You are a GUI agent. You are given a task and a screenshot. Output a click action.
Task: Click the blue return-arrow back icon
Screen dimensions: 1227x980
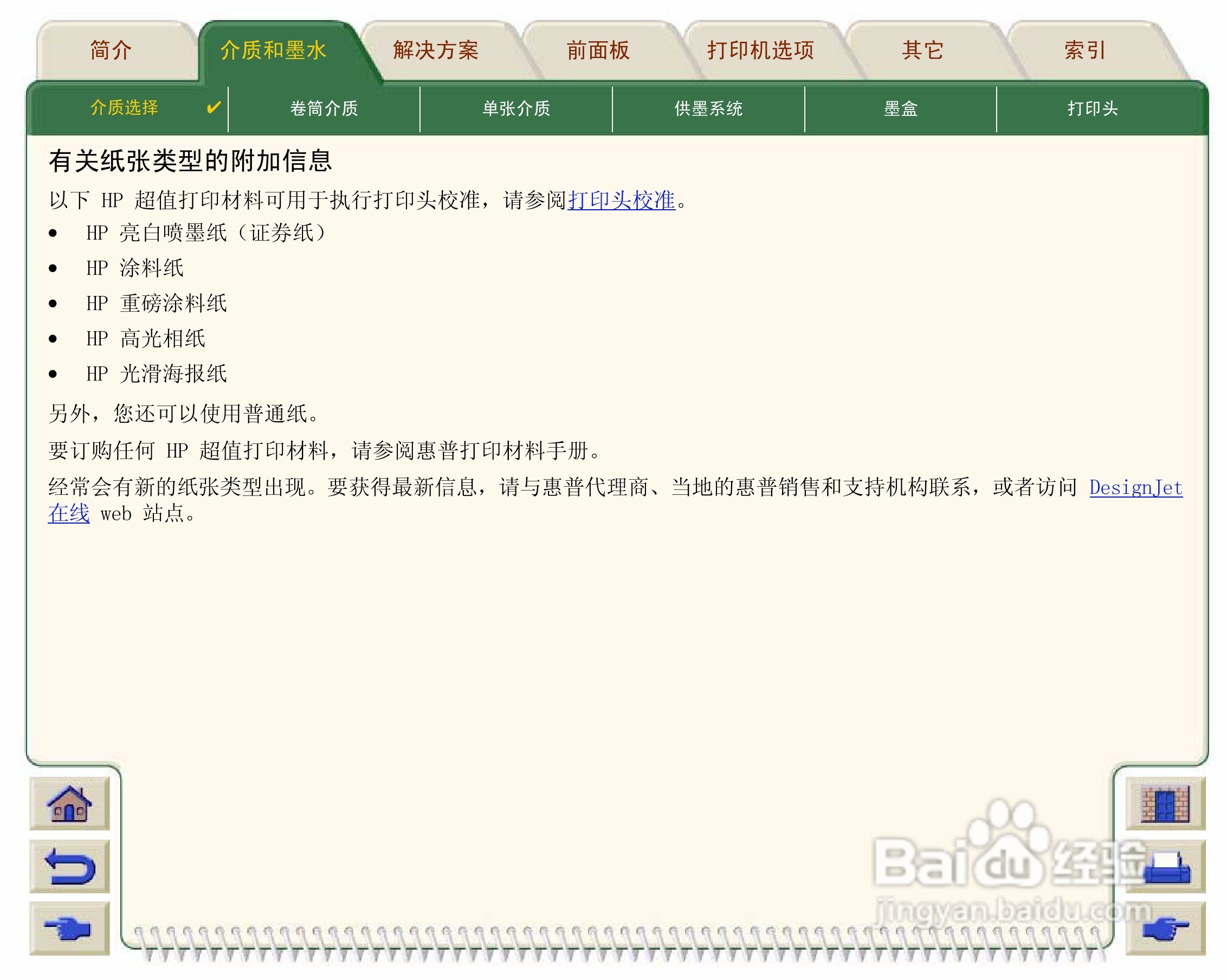69,866
